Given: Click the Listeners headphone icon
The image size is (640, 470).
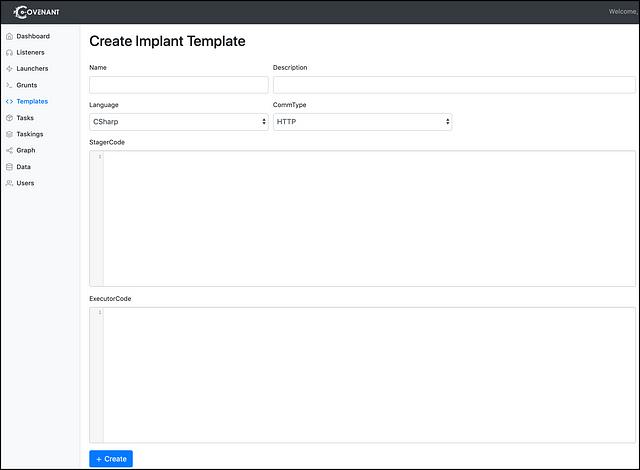Looking at the screenshot, I should click(x=9, y=53).
